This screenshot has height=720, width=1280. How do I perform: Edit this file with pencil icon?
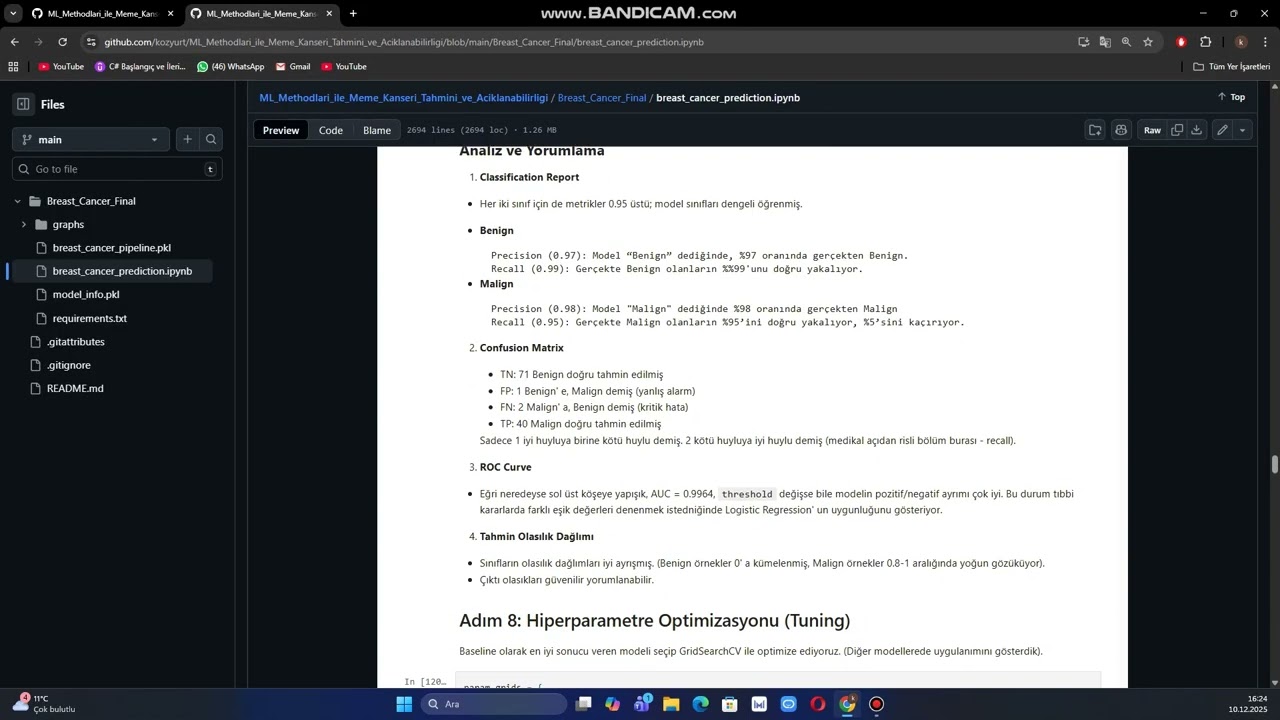click(1222, 130)
